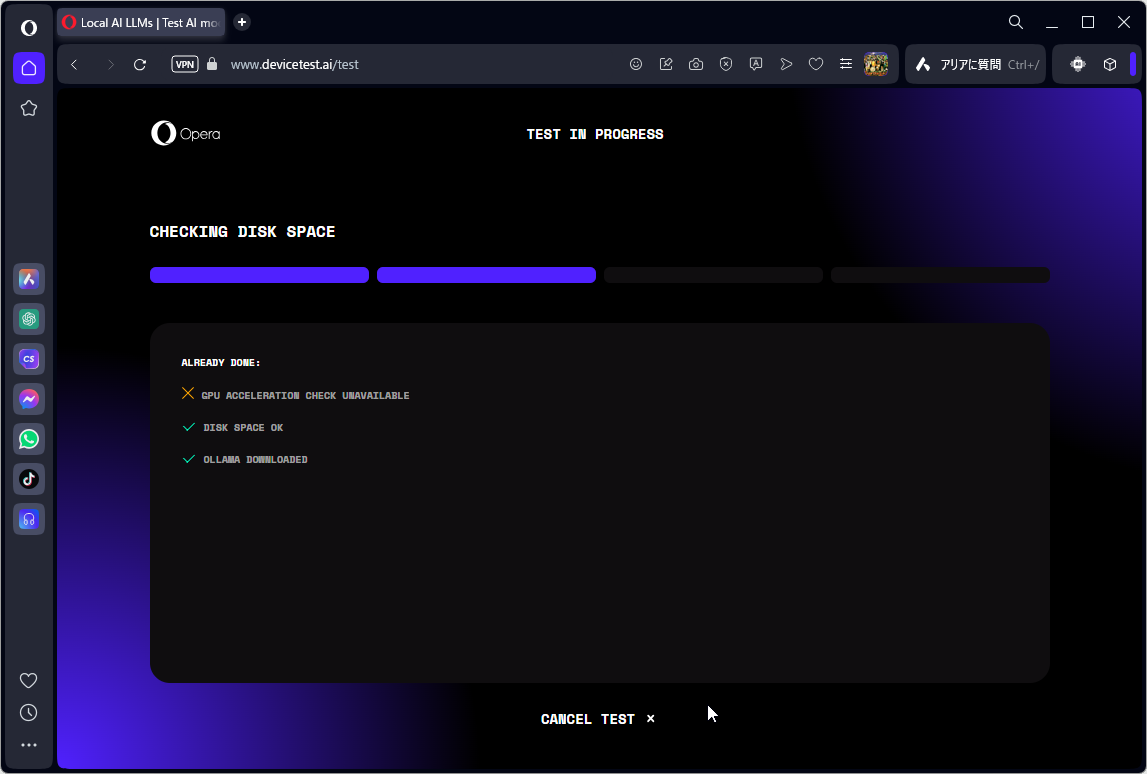Click the third empty progress segment

coord(713,275)
